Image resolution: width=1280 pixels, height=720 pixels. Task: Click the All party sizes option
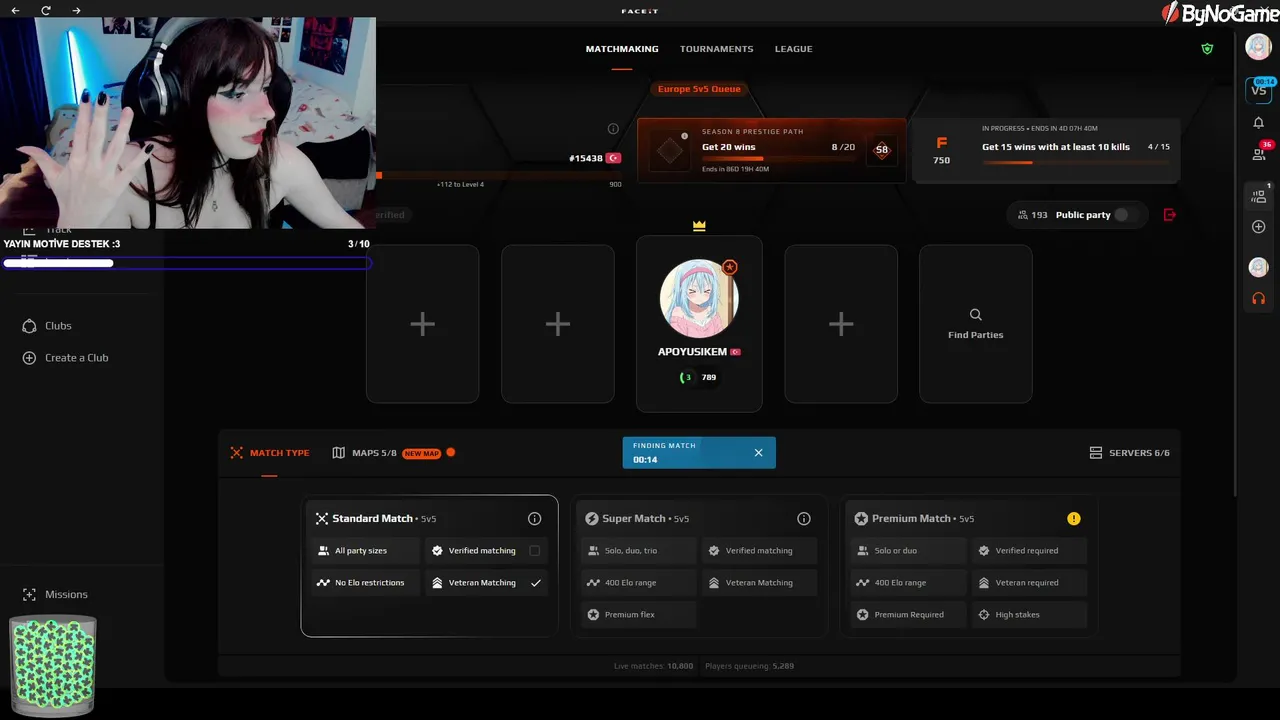point(367,550)
